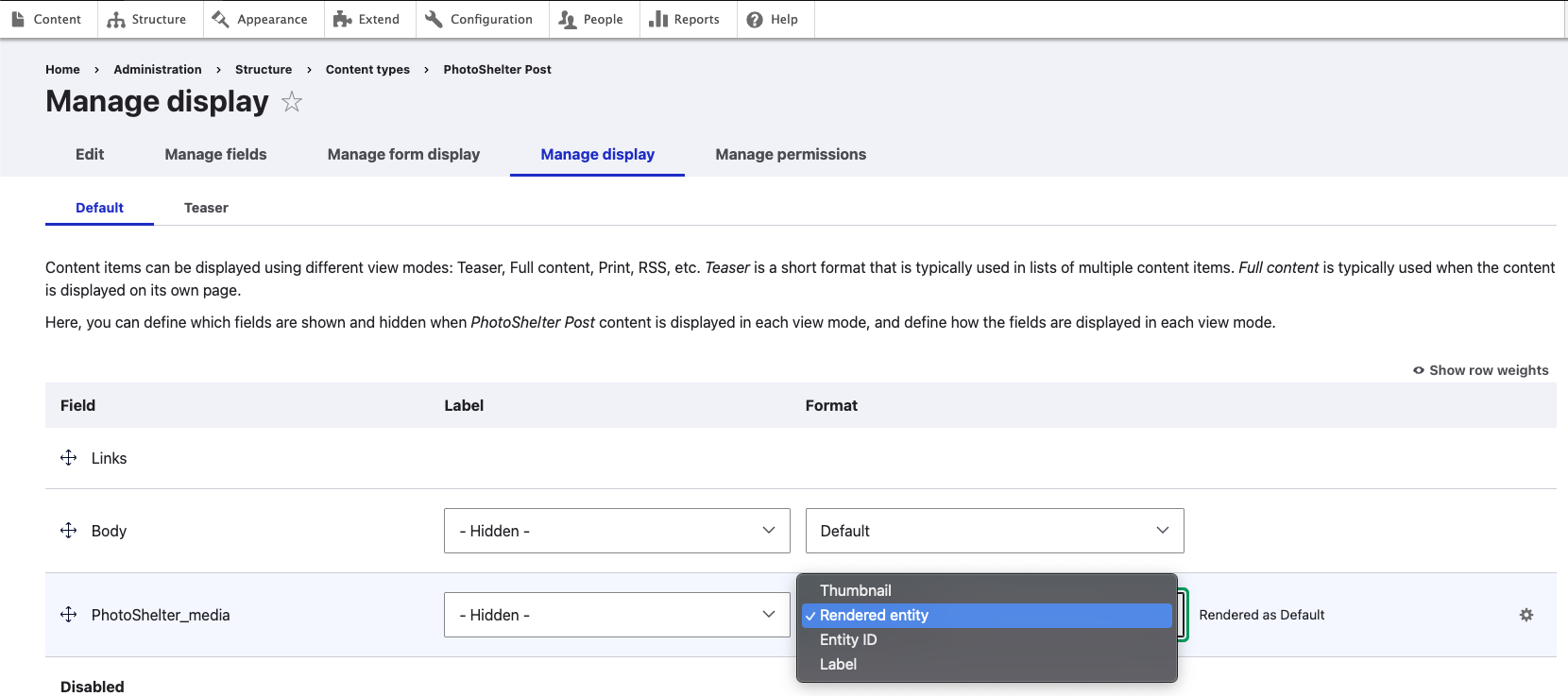Switch to Manage permissions tab
Viewport: 1568px width, 696px height.
click(791, 154)
